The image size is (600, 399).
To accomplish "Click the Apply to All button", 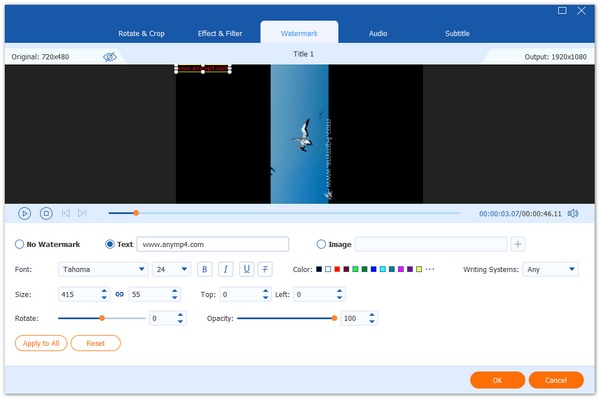I will point(41,343).
